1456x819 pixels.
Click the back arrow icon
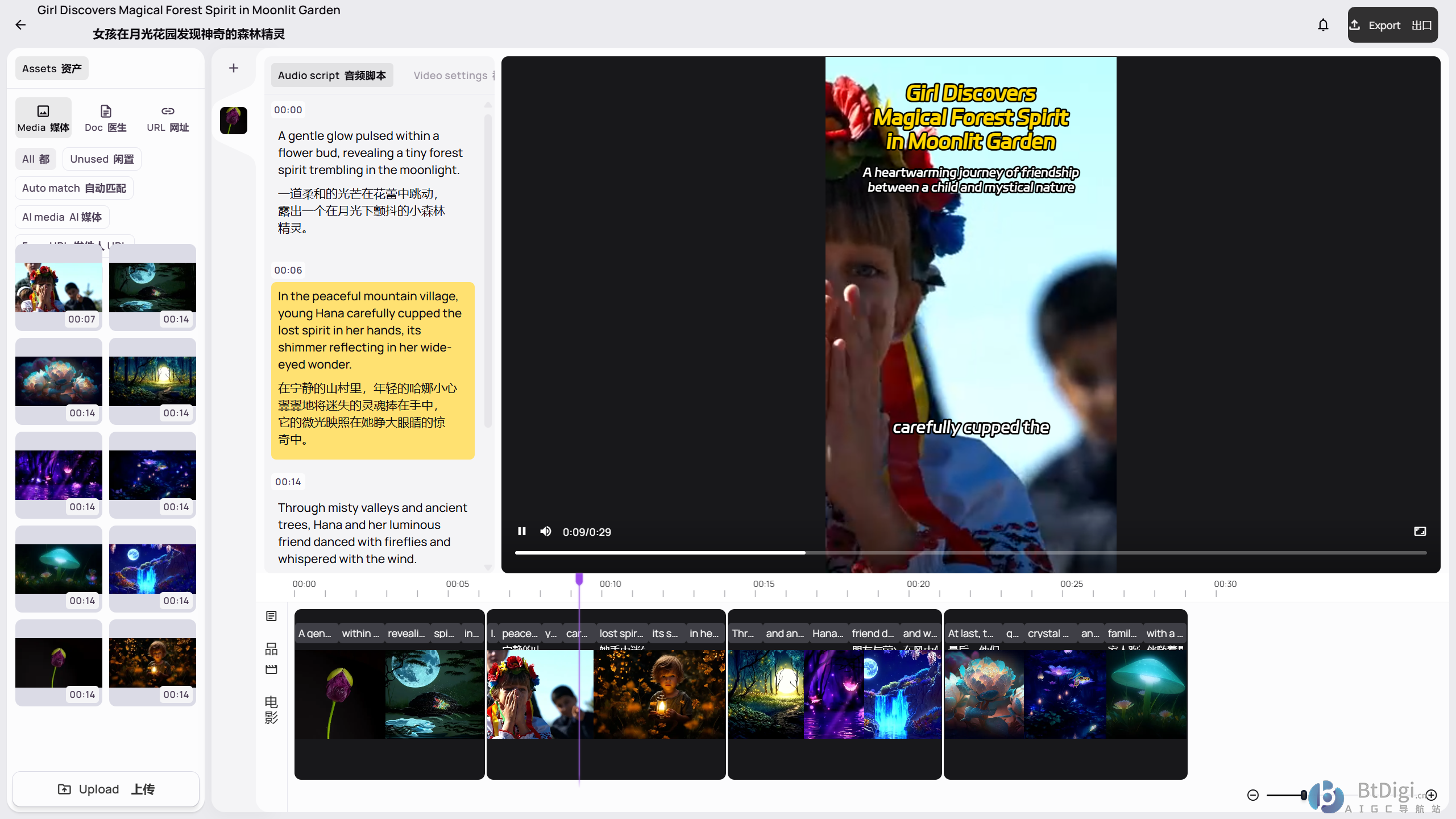tap(20, 24)
